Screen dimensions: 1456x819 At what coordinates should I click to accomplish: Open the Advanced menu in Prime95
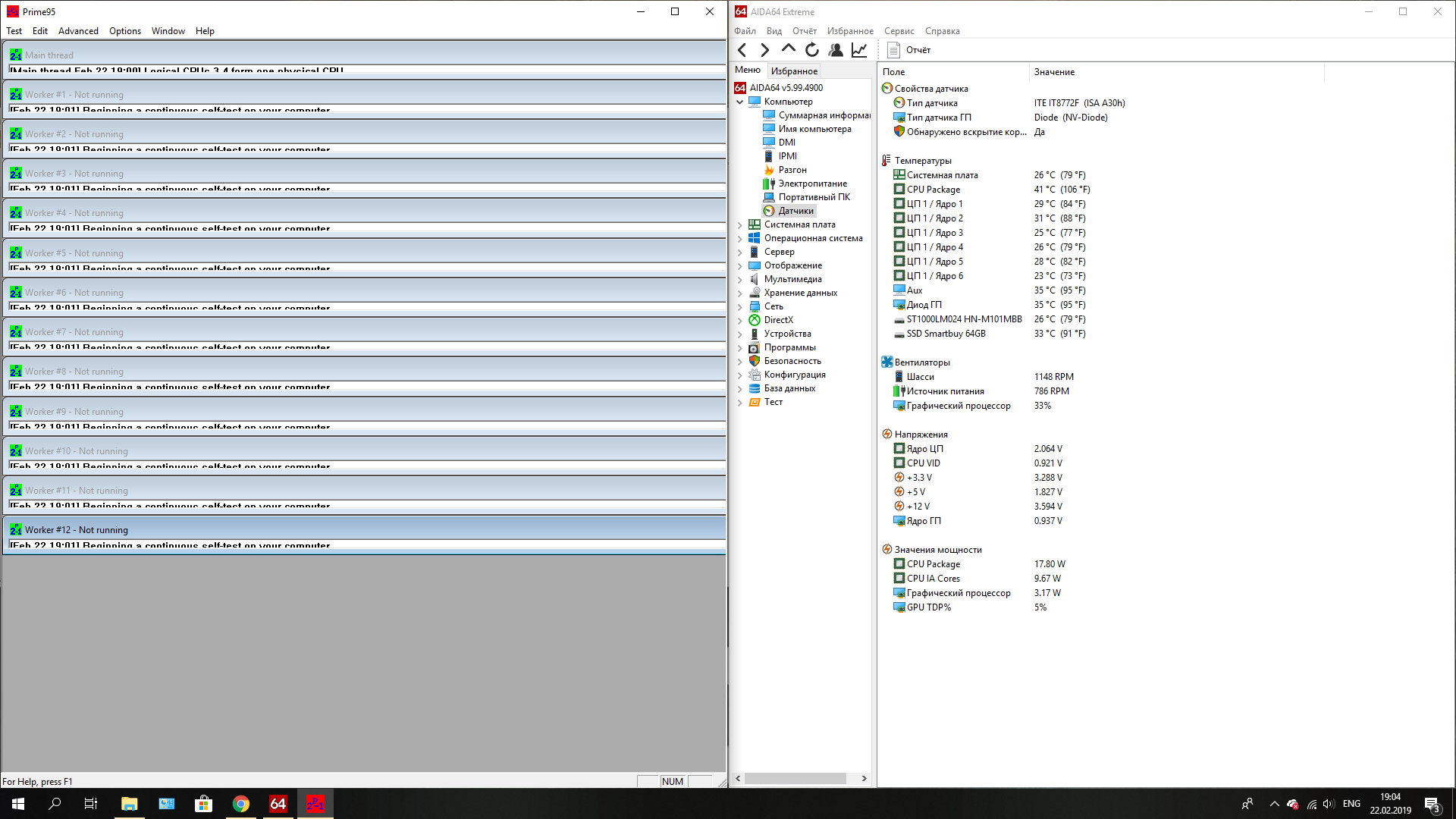point(78,31)
